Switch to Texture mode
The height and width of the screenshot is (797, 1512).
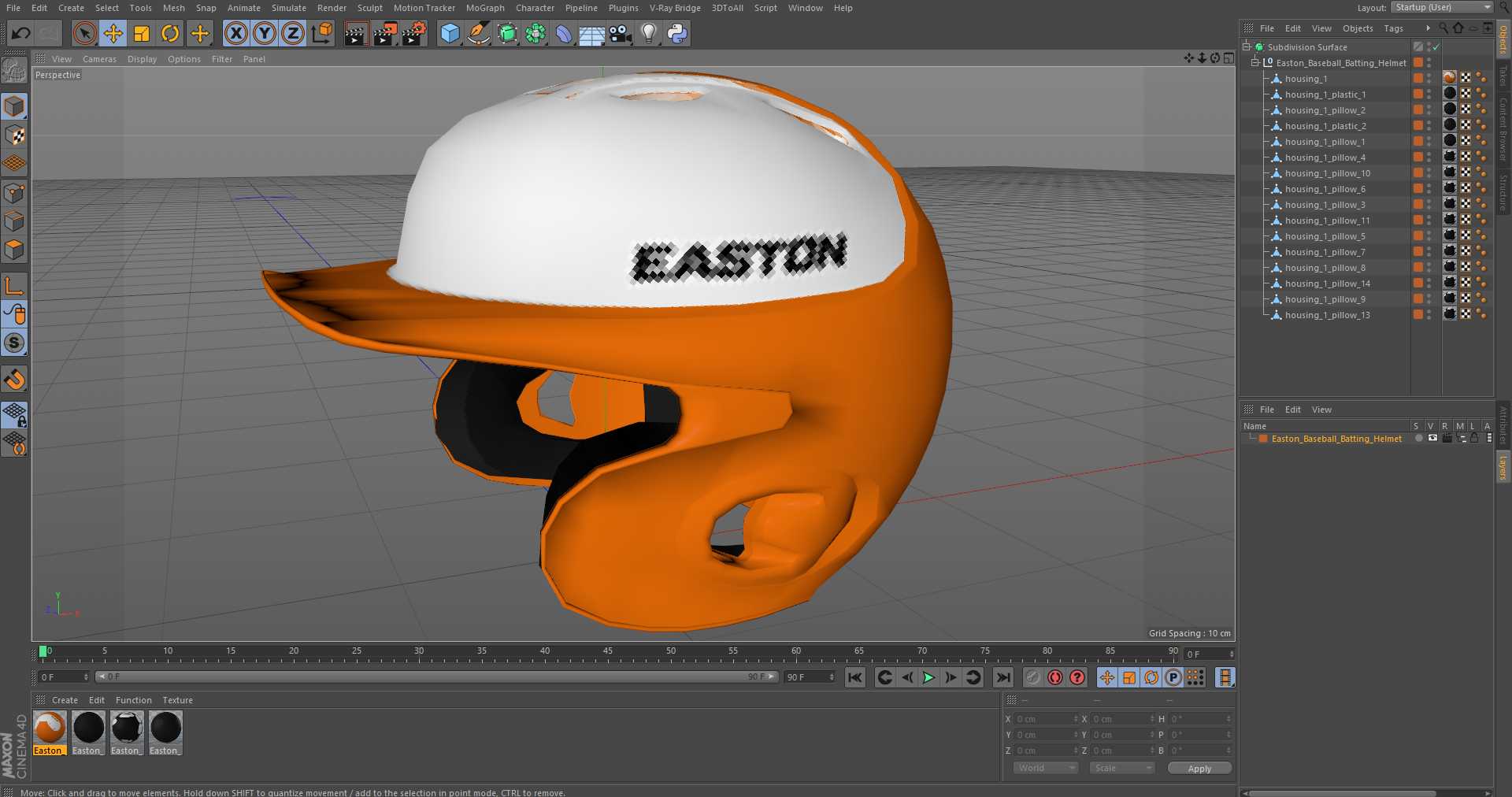pos(14,135)
